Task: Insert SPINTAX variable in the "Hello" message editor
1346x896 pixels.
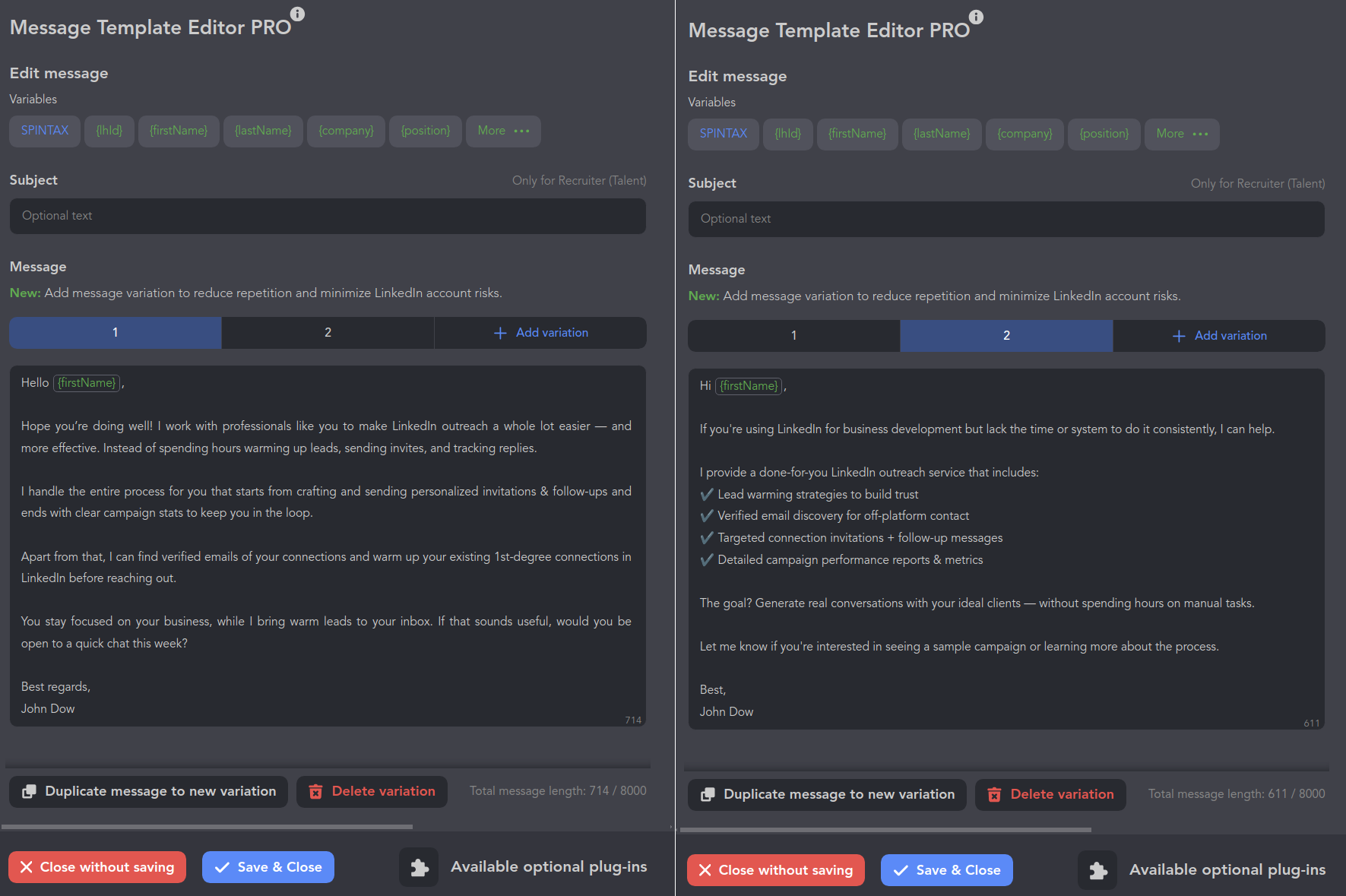Action: pyautogui.click(x=45, y=131)
